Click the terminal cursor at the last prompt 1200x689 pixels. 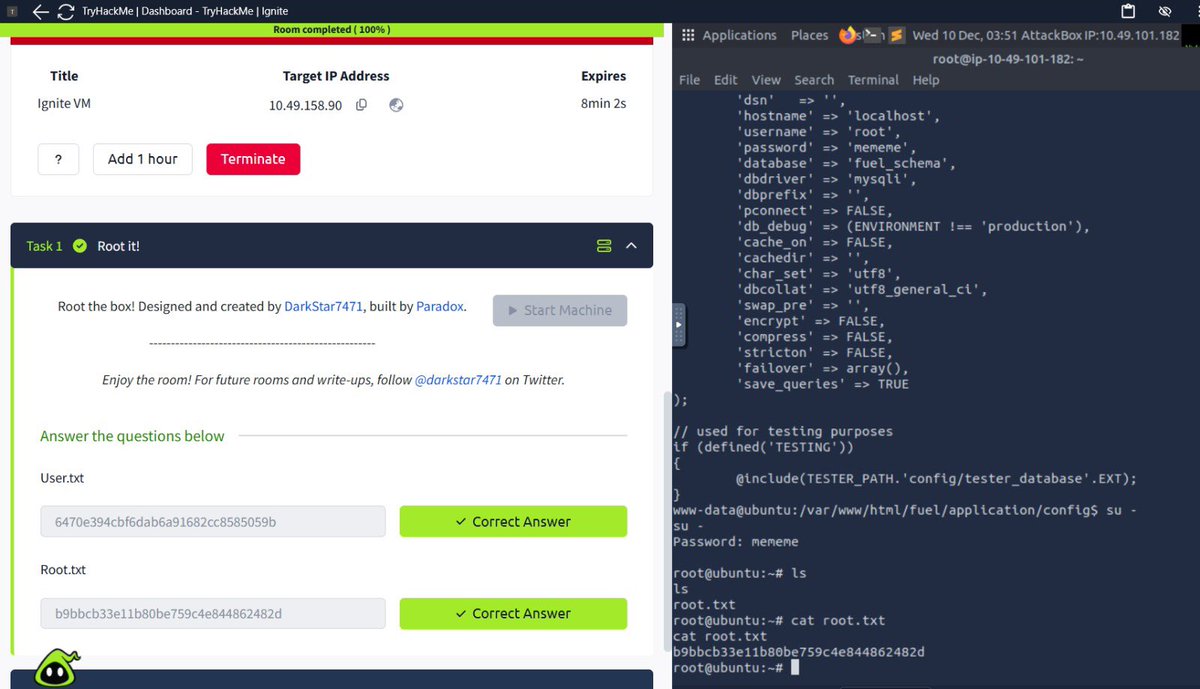[796, 668]
